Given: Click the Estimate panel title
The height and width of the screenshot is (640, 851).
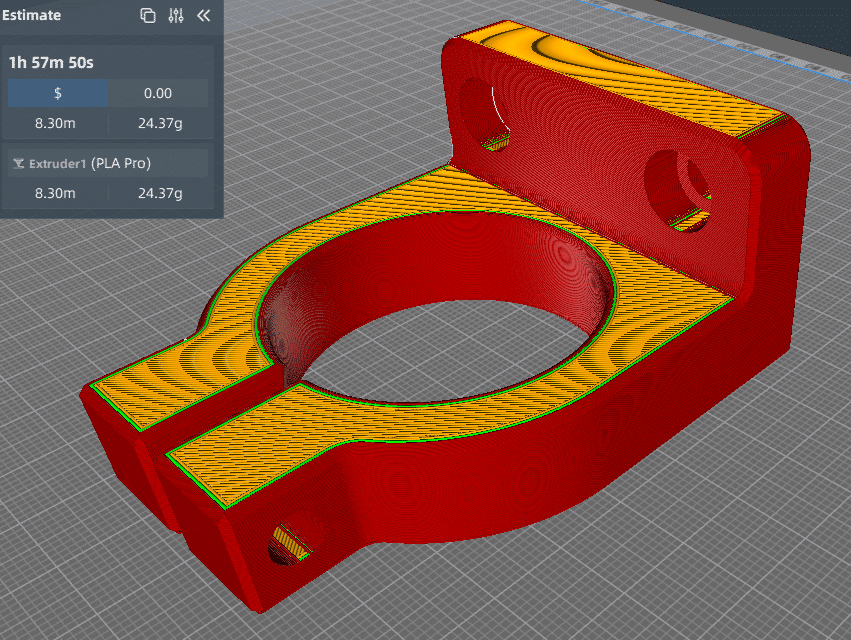Looking at the screenshot, I should click(x=31, y=15).
